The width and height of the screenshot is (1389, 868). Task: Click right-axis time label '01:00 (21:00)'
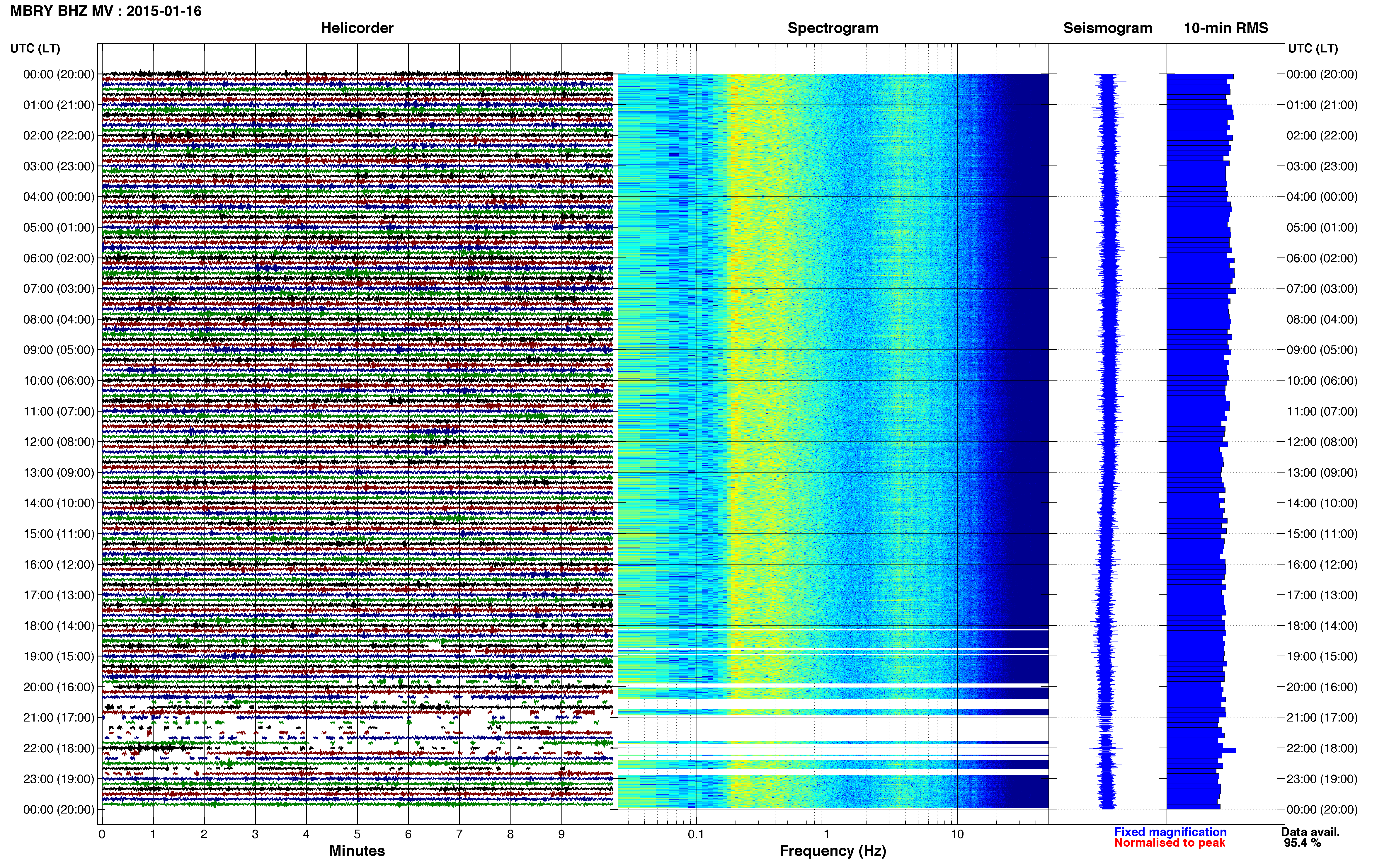tap(1322, 105)
